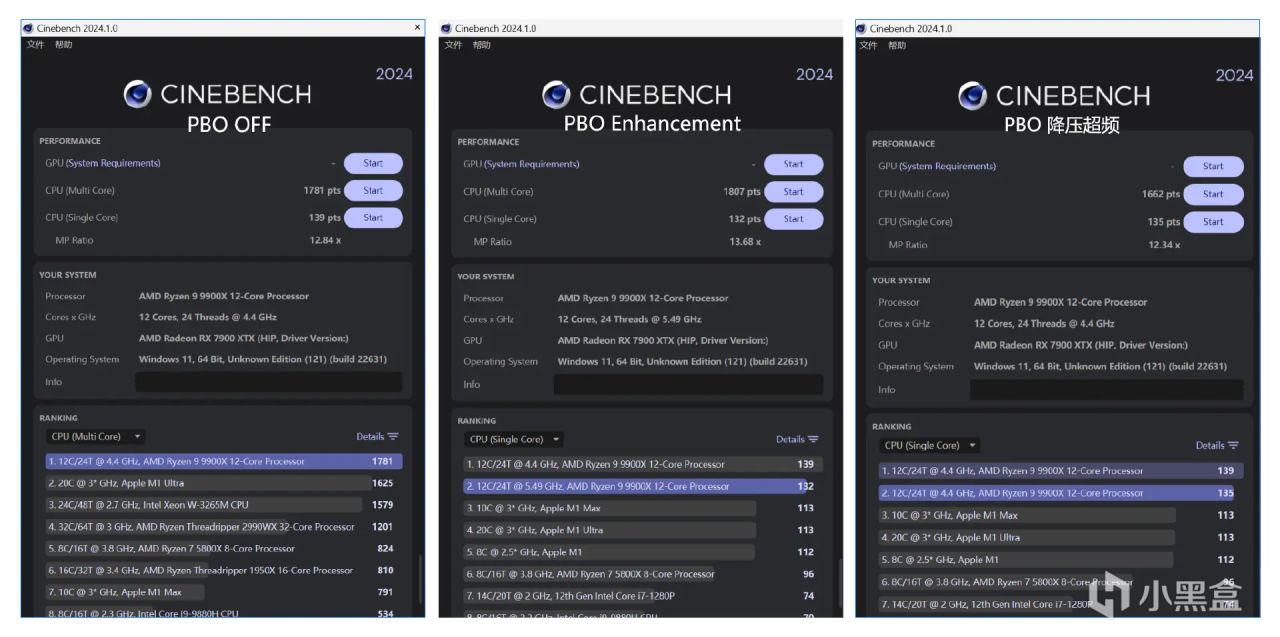Viewport: 1280px width, 637px height.
Task: Open 帮助 menu in PBO Enhancement window
Action: [x=482, y=45]
